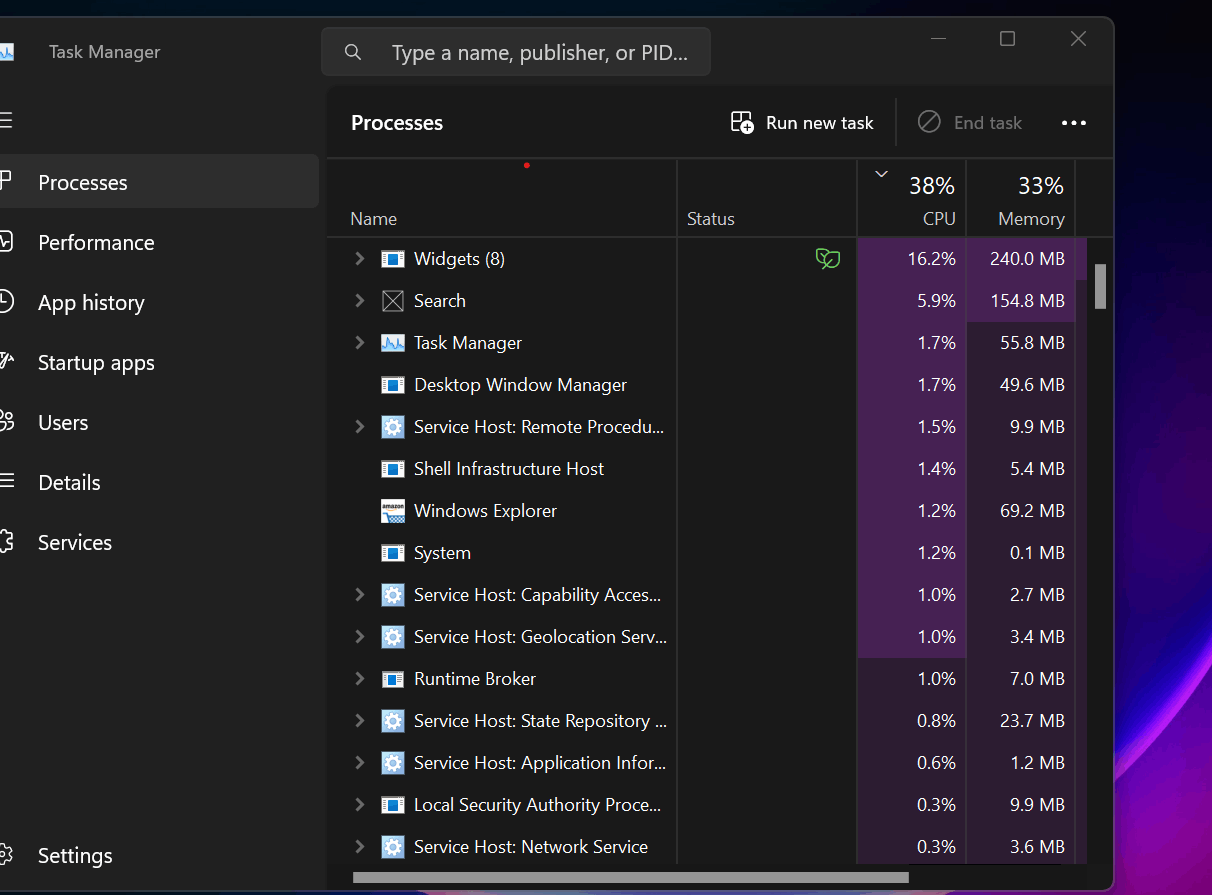Click the Application Information service gear icon

point(393,763)
